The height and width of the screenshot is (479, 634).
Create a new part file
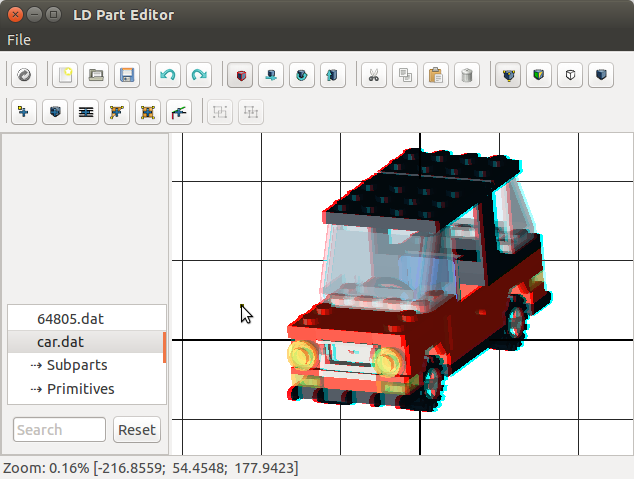tap(65, 75)
